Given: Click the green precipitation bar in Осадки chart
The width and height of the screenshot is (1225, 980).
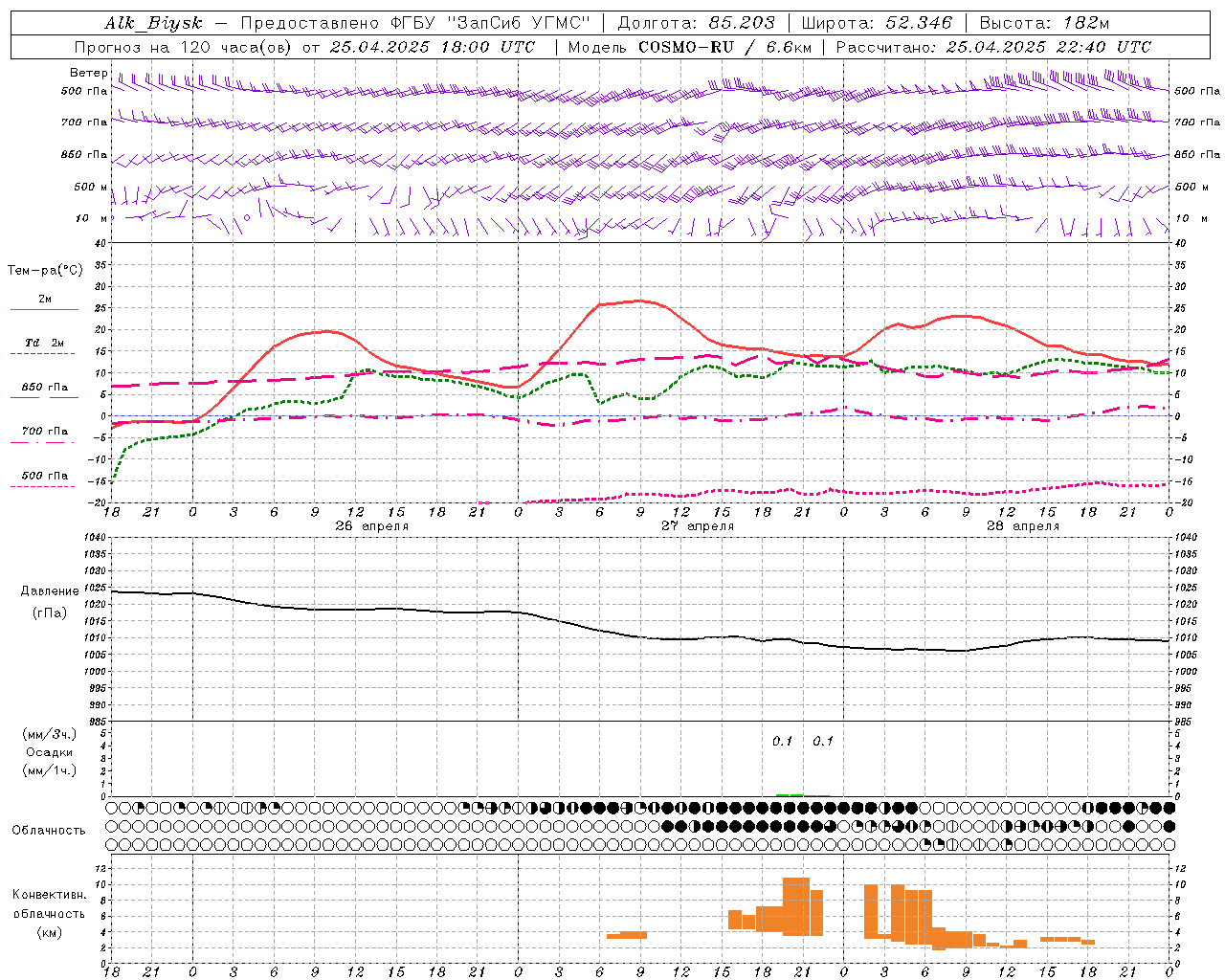Looking at the screenshot, I should tap(790, 794).
